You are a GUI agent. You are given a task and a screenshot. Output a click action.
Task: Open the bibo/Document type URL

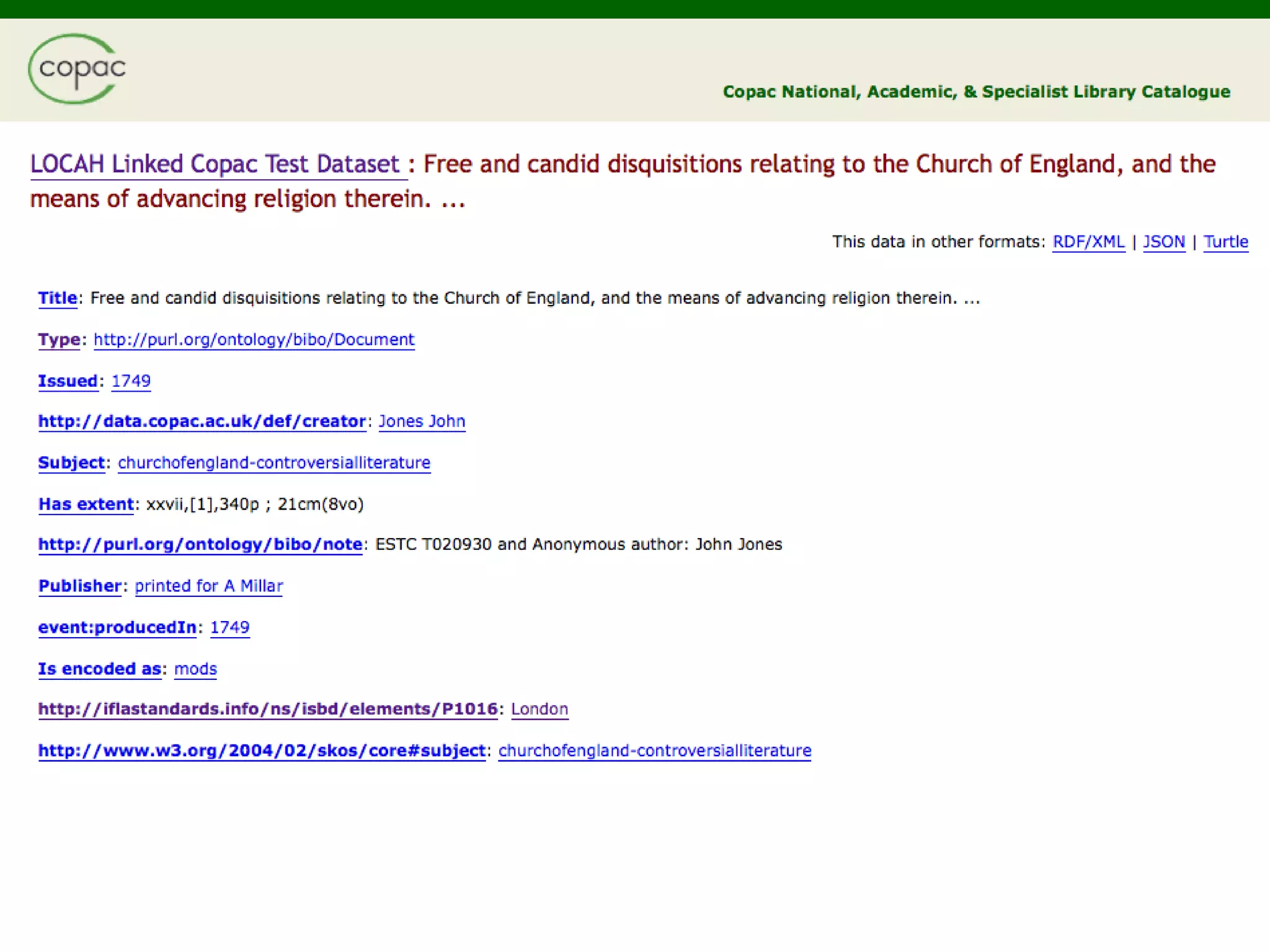[254, 340]
